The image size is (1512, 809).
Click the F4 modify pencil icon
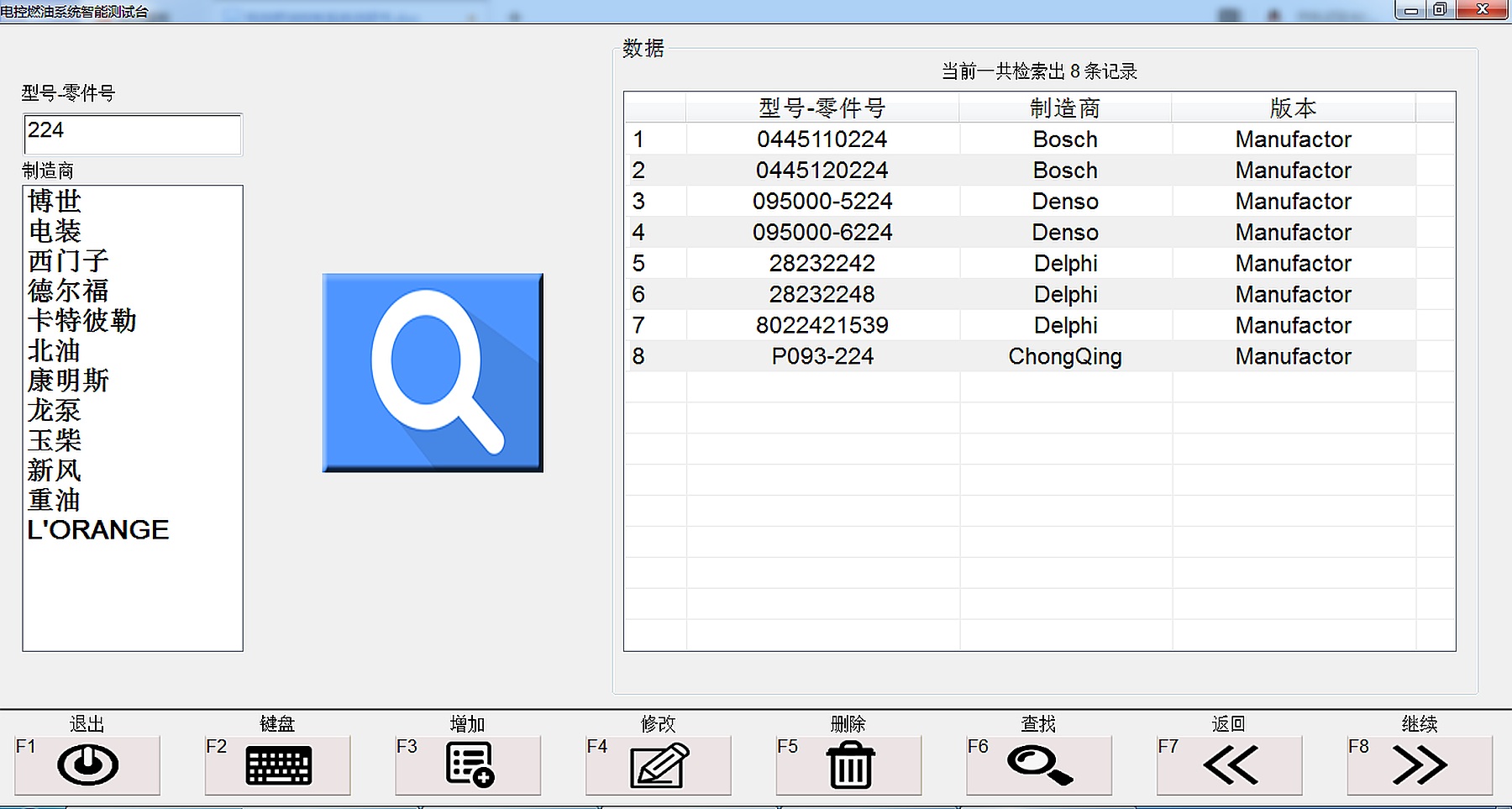(659, 764)
